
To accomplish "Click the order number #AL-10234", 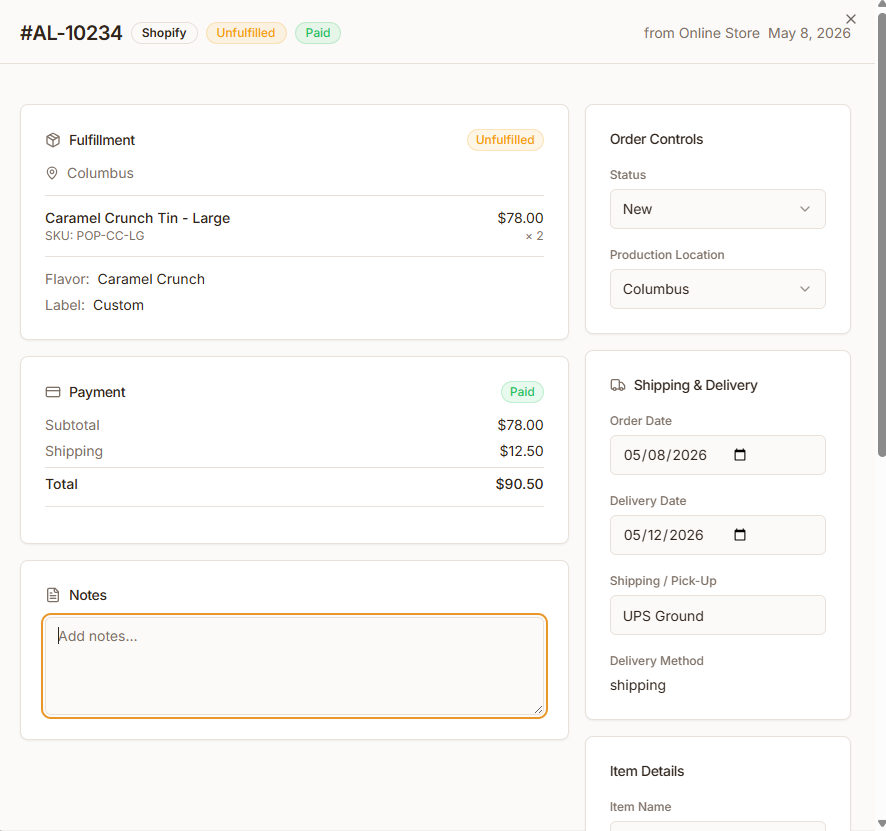I will 71,33.
